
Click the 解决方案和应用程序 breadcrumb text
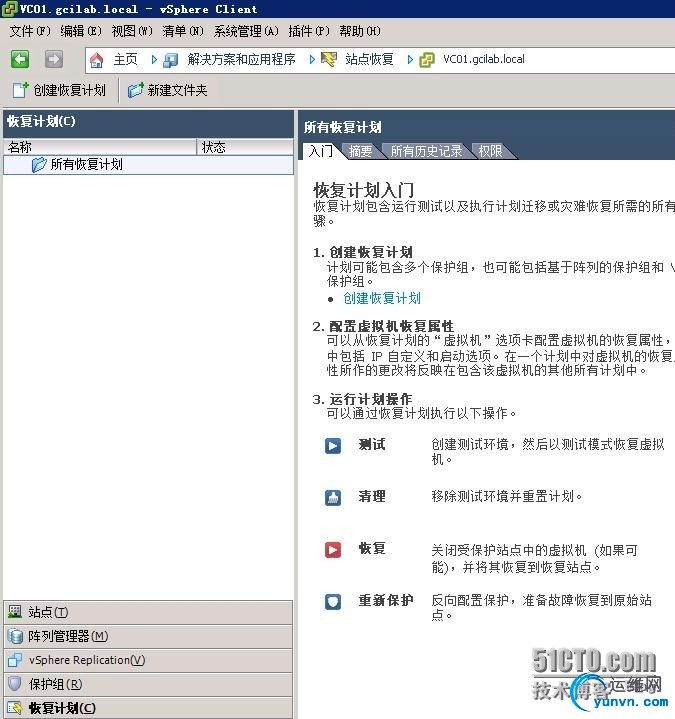coord(241,60)
